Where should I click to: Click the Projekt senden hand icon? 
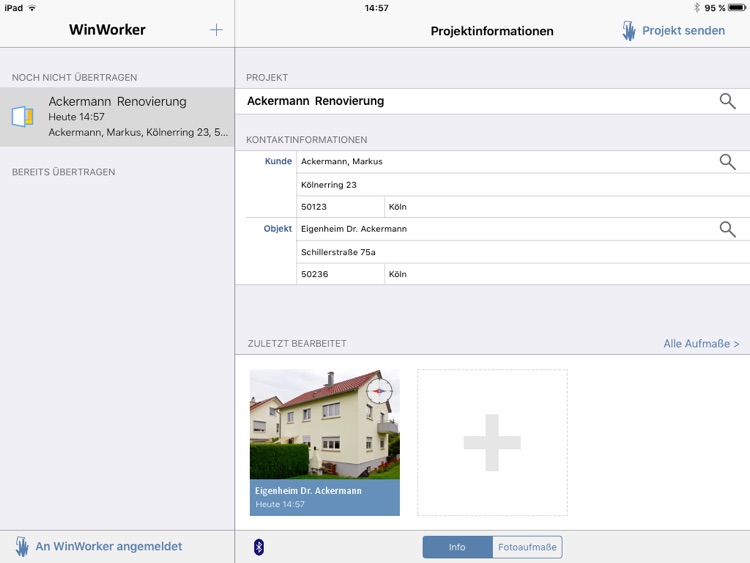click(629, 31)
